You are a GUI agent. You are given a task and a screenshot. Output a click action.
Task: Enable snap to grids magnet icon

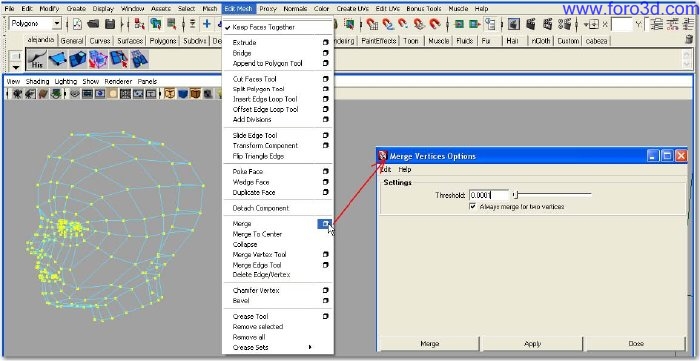coord(372,24)
